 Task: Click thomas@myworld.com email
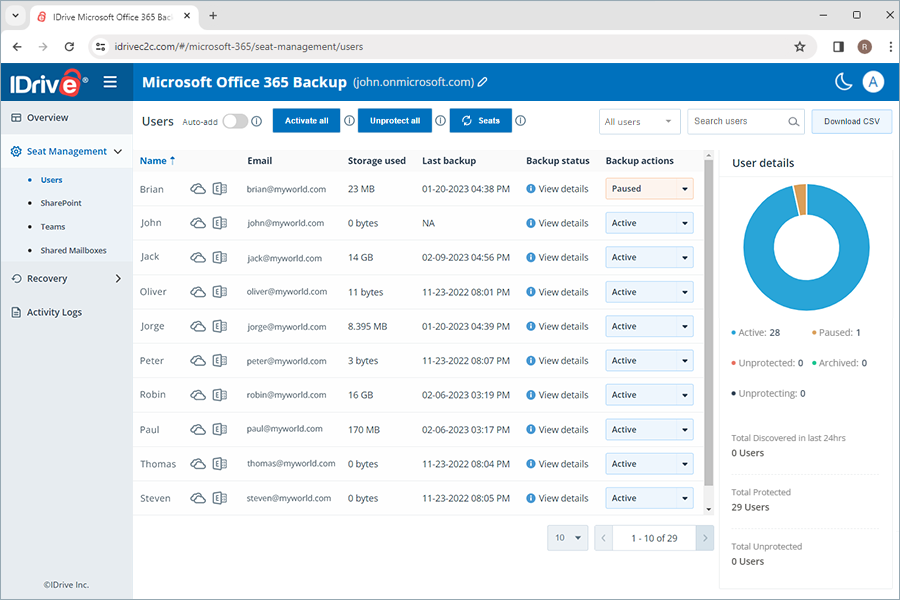point(291,463)
